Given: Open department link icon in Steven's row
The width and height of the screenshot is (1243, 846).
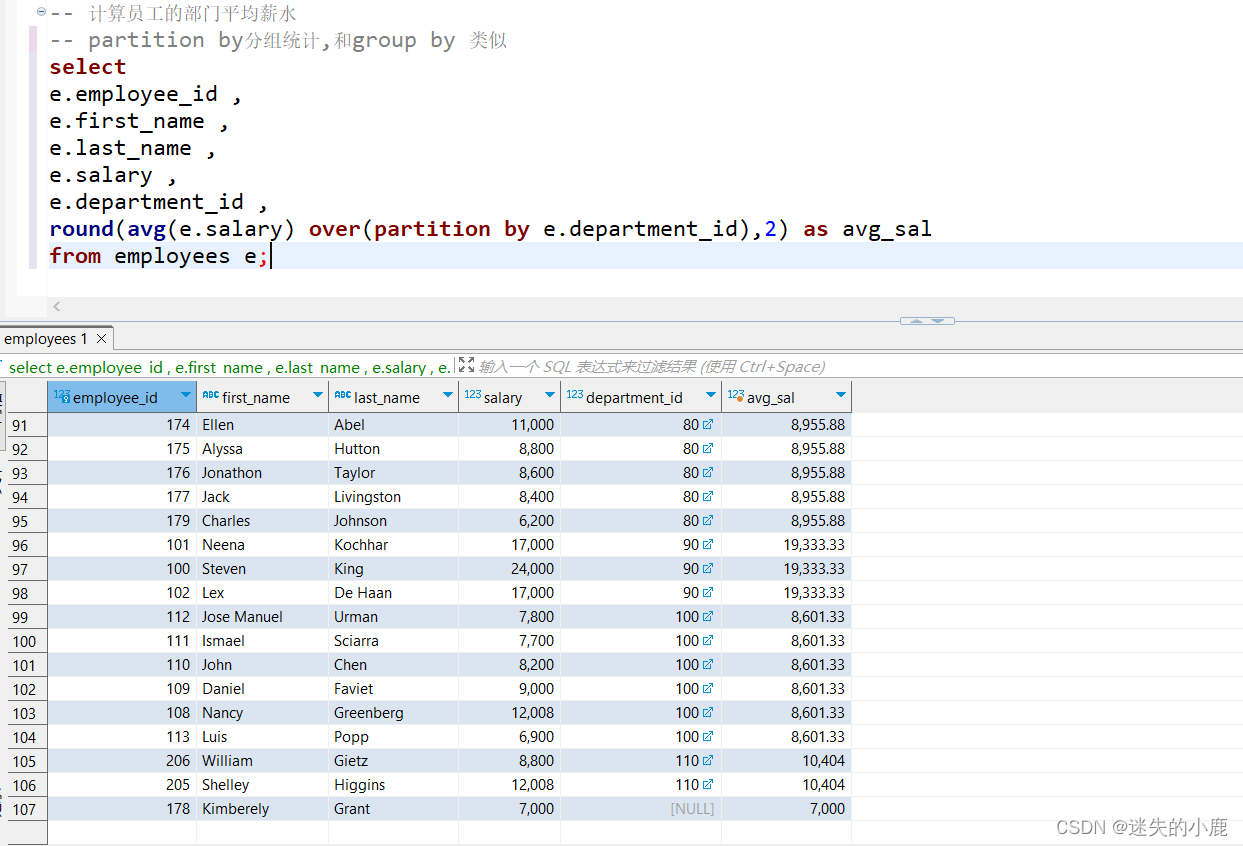Looking at the screenshot, I should [x=708, y=568].
